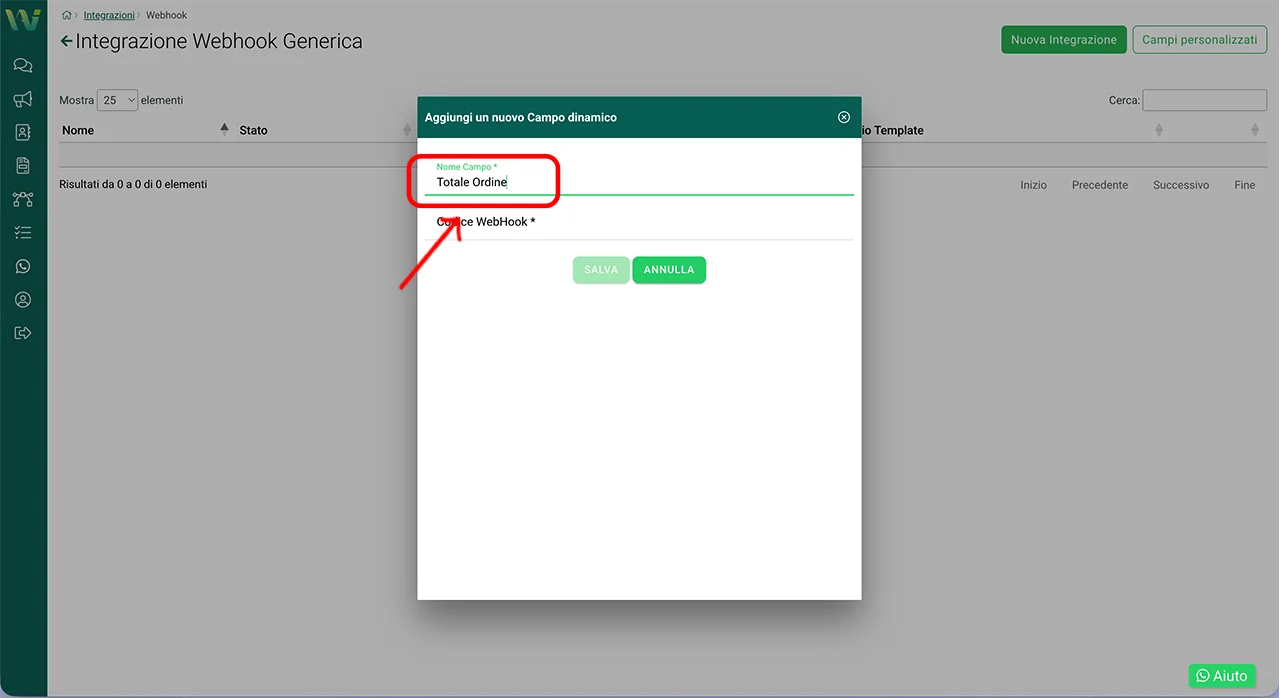Open the contacts address book icon
This screenshot has width=1280, height=698.
23,132
